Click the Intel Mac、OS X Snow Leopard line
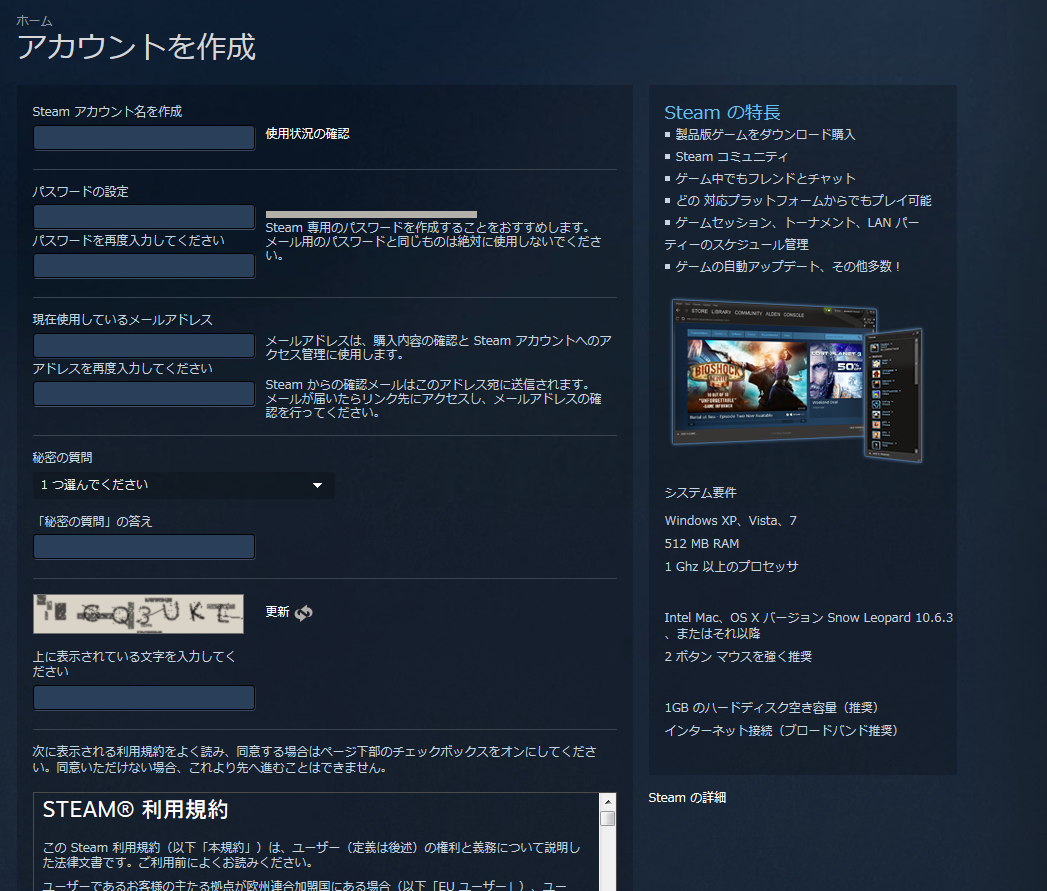 point(809,625)
